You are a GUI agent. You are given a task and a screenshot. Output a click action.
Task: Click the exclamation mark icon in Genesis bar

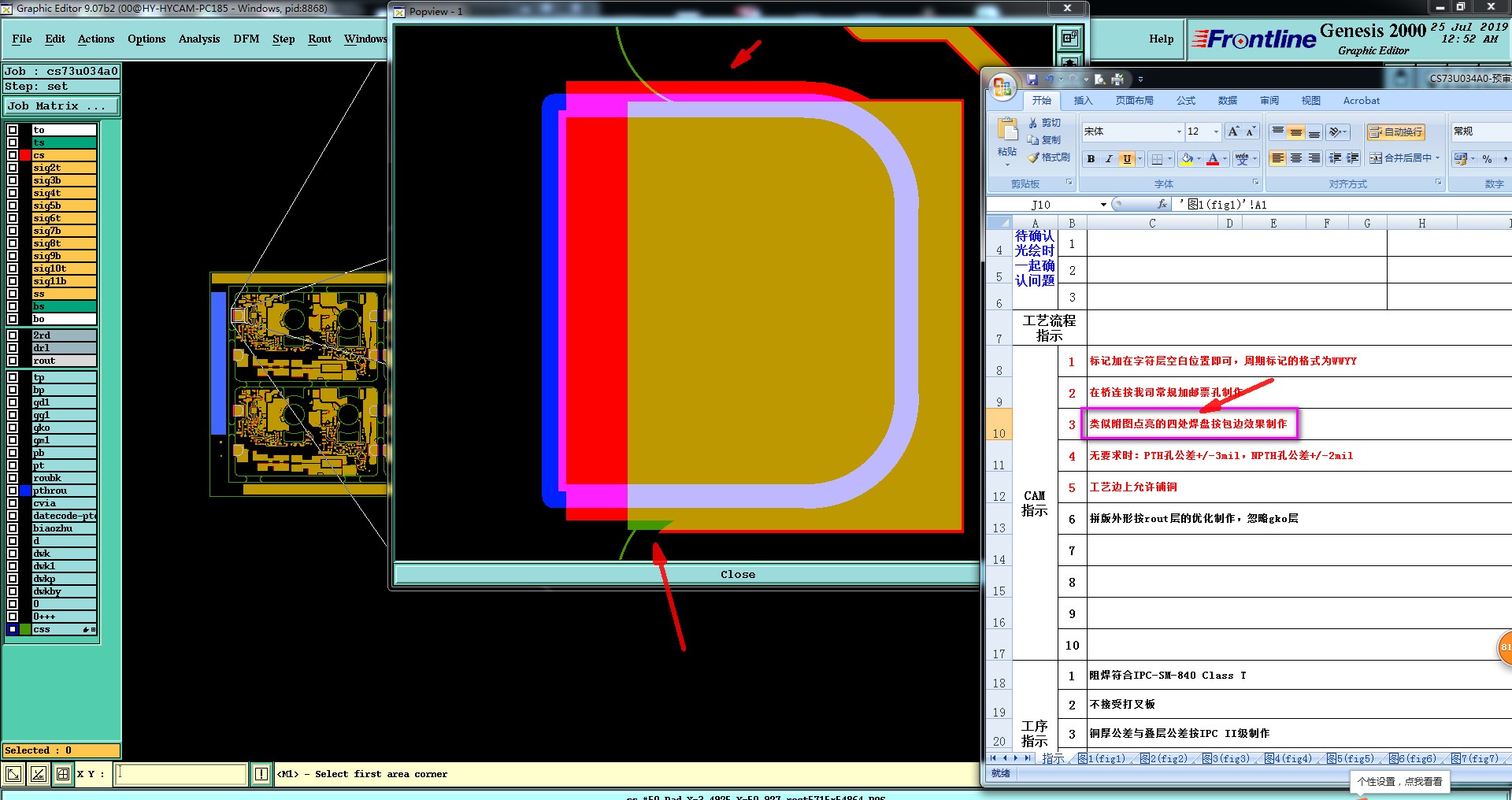point(261,774)
